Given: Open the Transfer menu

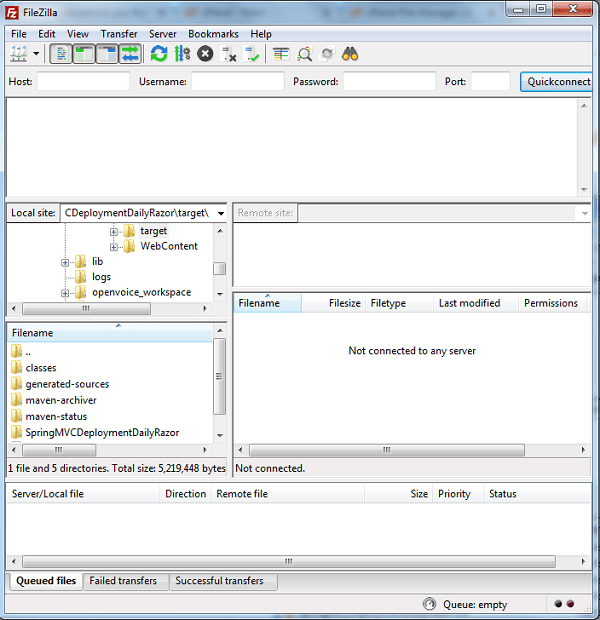Looking at the screenshot, I should 119,34.
